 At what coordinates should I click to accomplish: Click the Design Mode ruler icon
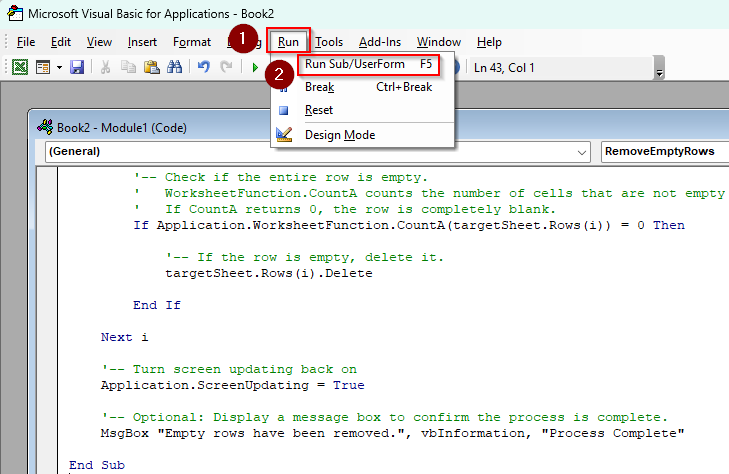(x=284, y=134)
